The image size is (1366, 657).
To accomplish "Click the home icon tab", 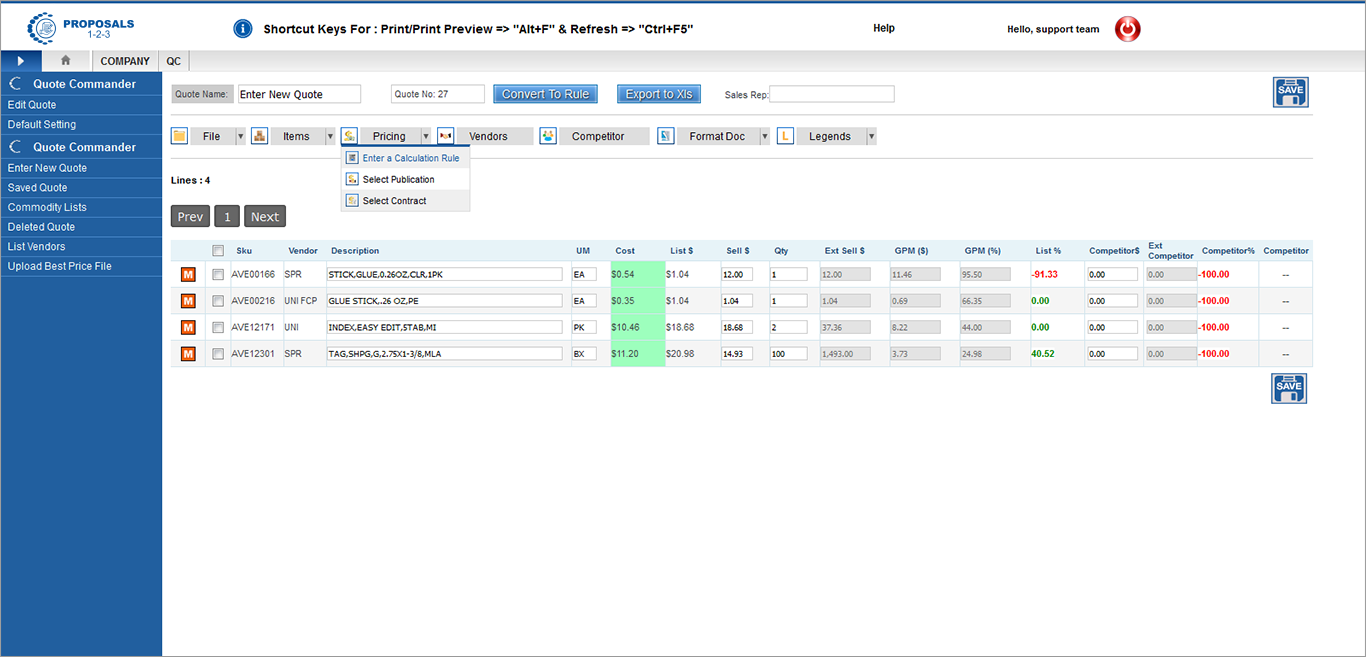I will 66,61.
